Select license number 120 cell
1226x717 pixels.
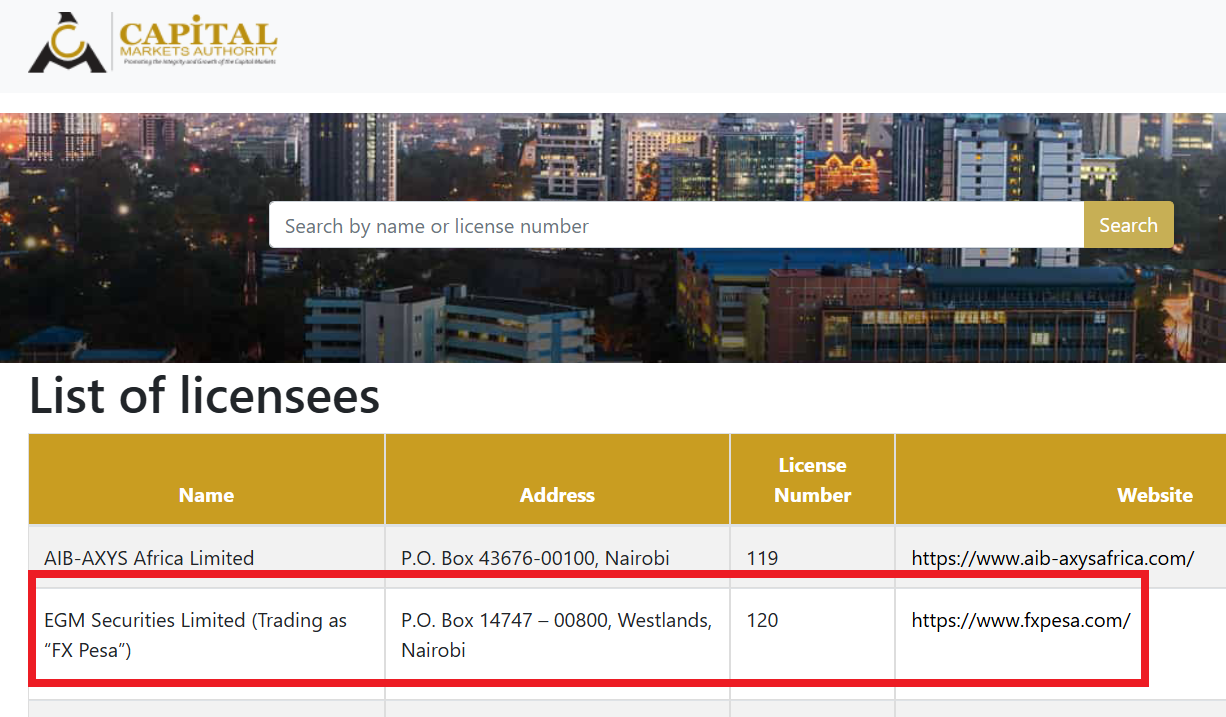[762, 621]
